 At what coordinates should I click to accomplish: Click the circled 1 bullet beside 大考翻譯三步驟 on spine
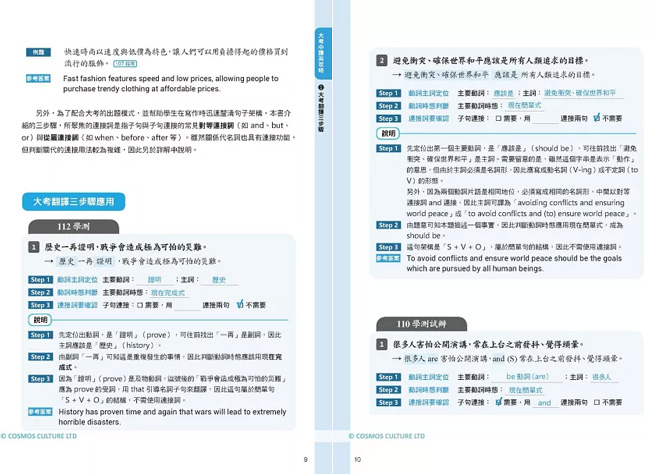[x=320, y=87]
